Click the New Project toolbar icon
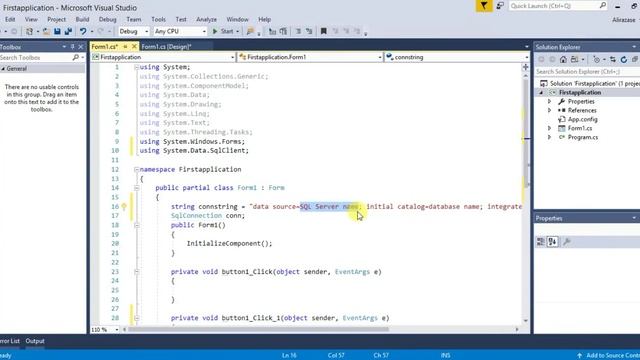The height and width of the screenshot is (360, 640). click(x=29, y=31)
